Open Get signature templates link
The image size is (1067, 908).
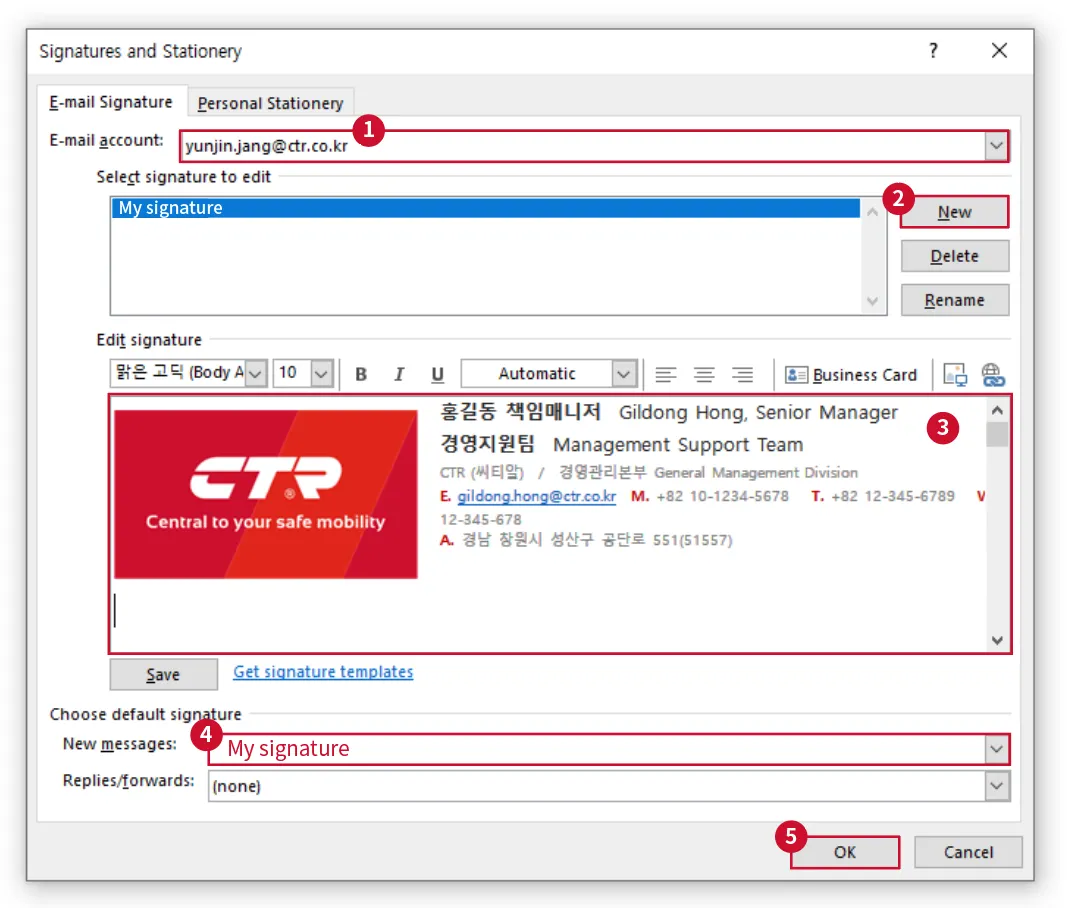tap(323, 672)
